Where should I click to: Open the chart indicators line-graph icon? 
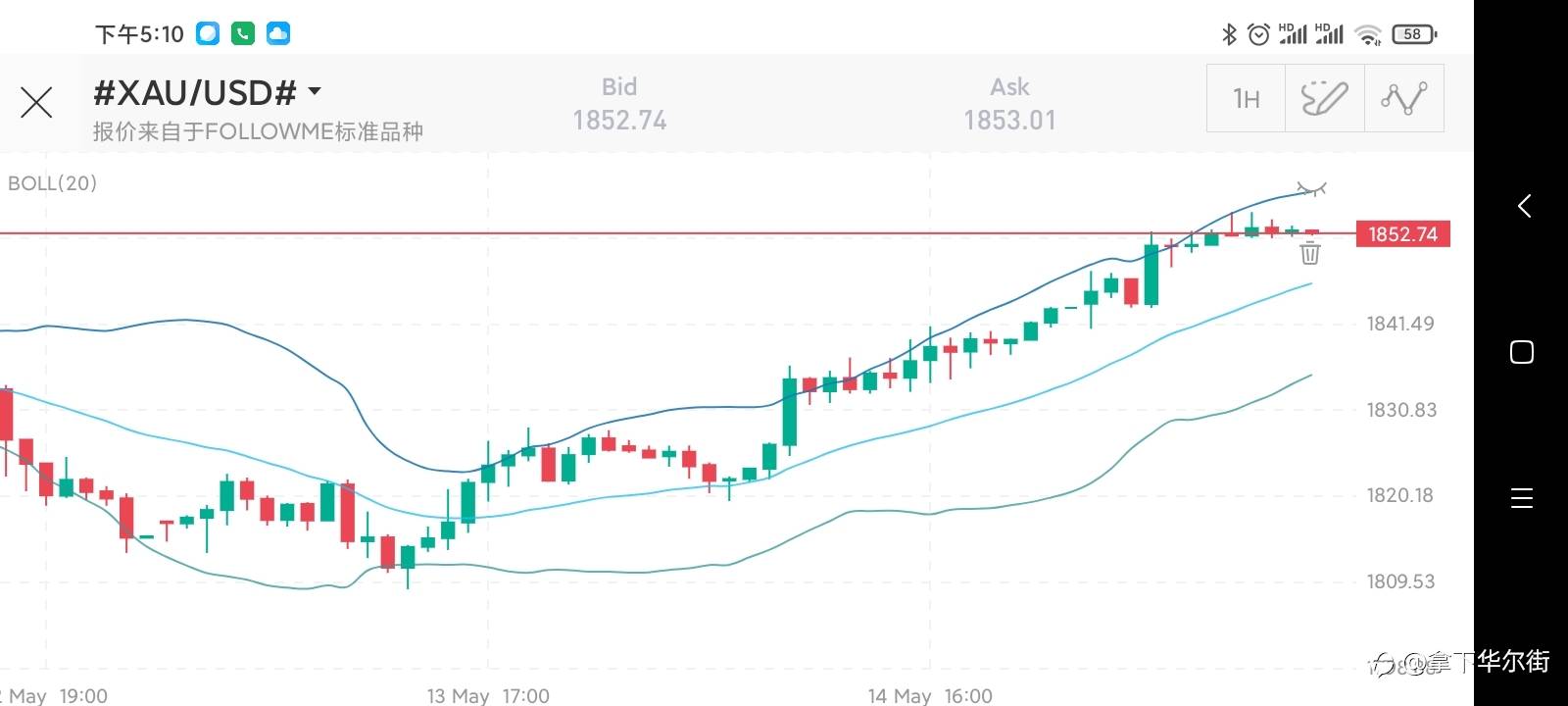[x=1403, y=98]
